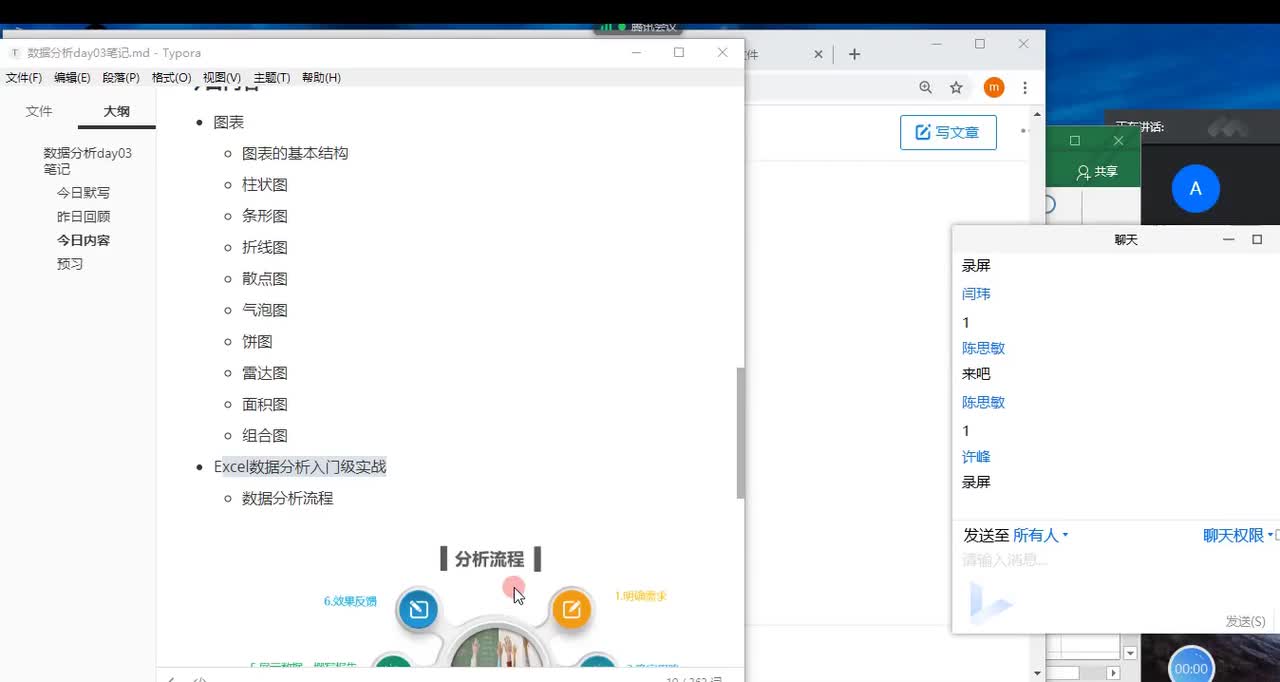Click the 共享 button in Excel
The height and width of the screenshot is (682, 1280).
tap(1097, 172)
